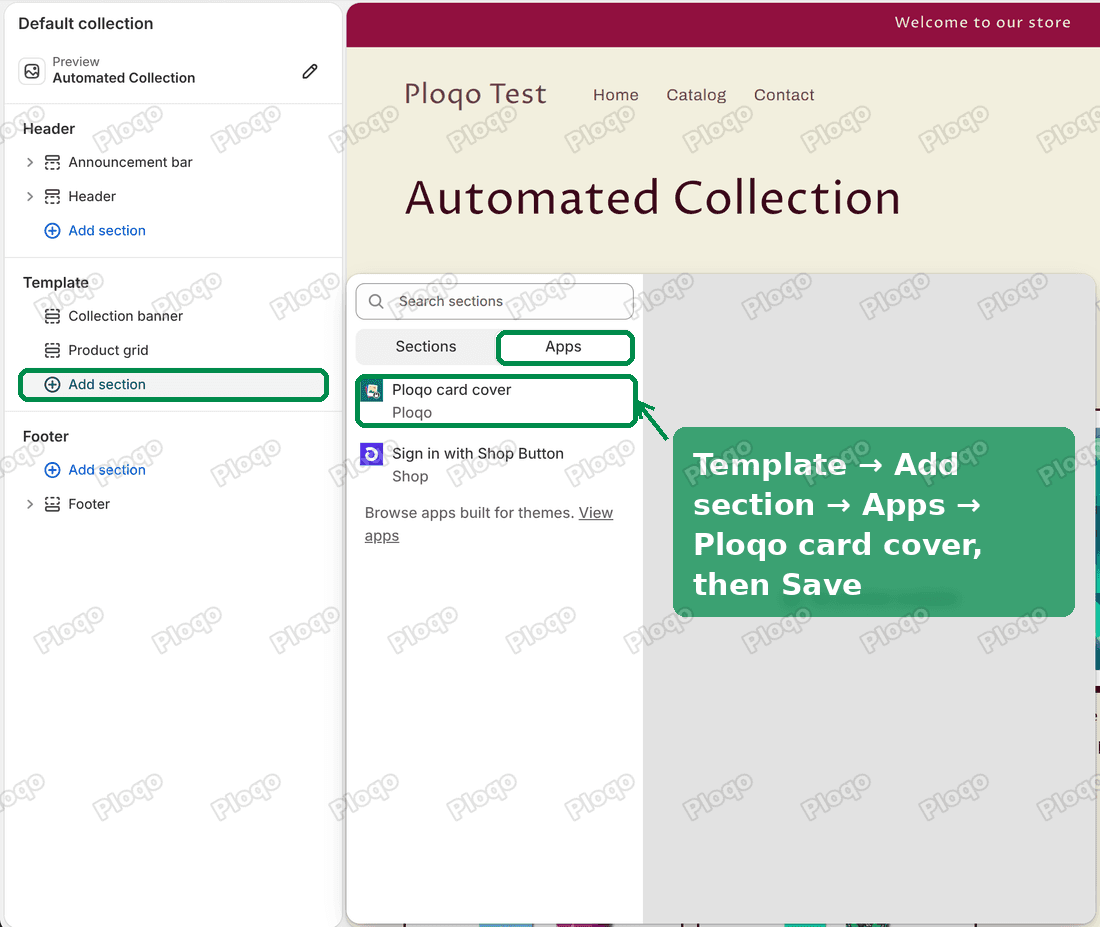Select Header section in the sidebar
The image size is (1100, 927).
[92, 196]
